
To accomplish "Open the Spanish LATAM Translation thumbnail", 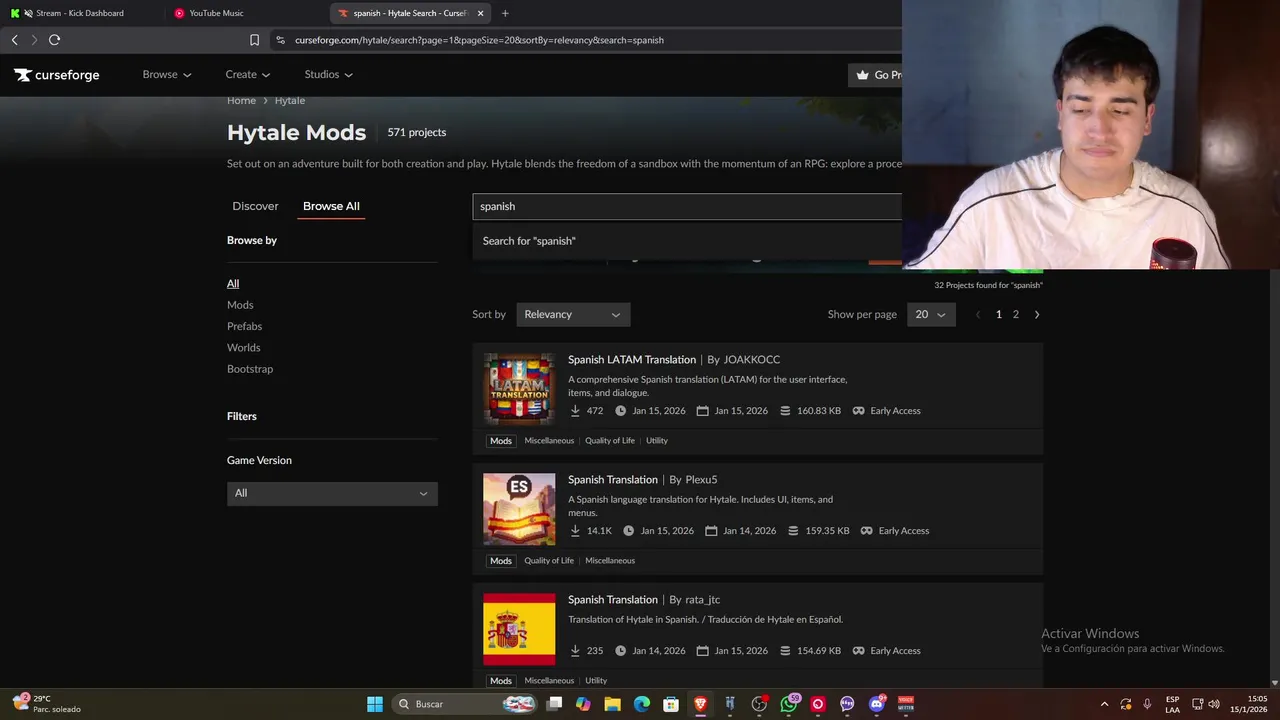I will (519, 389).
